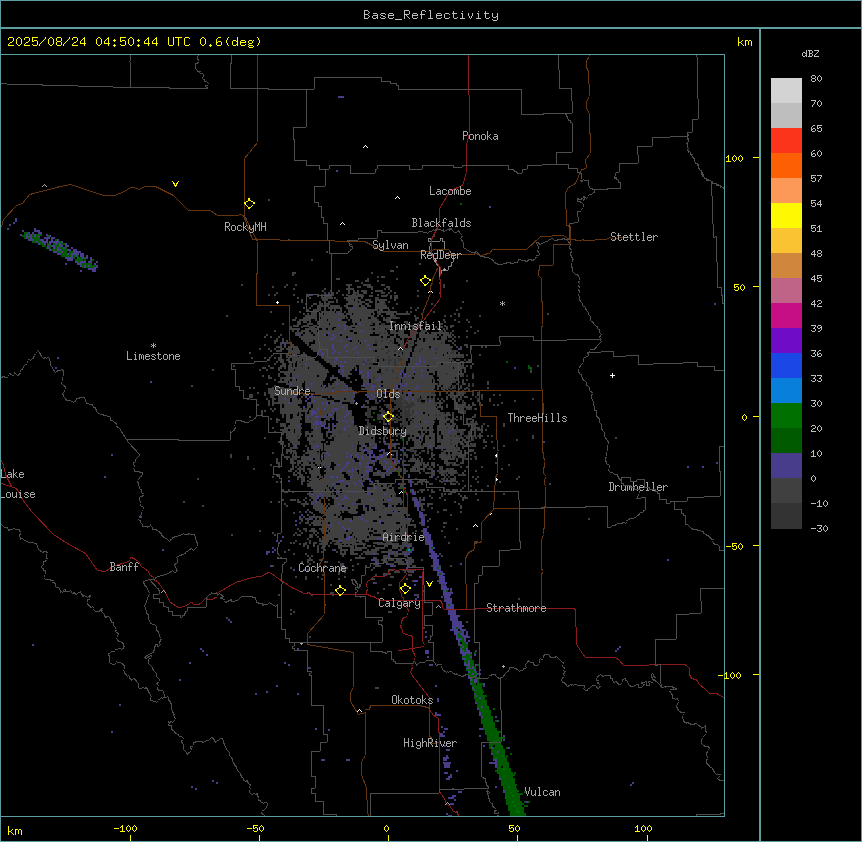
Task: Click the Sundre town label
Action: click(292, 391)
